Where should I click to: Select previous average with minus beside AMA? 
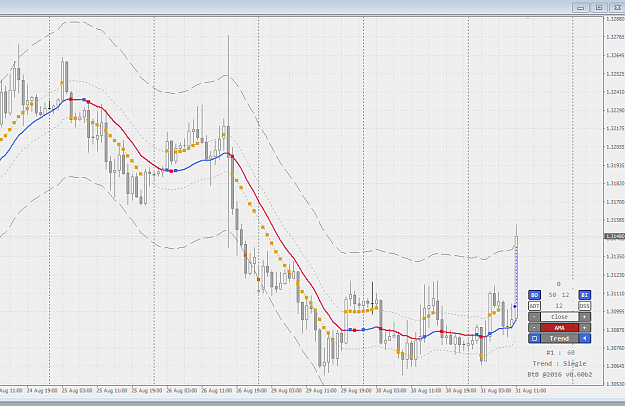[x=534, y=328]
